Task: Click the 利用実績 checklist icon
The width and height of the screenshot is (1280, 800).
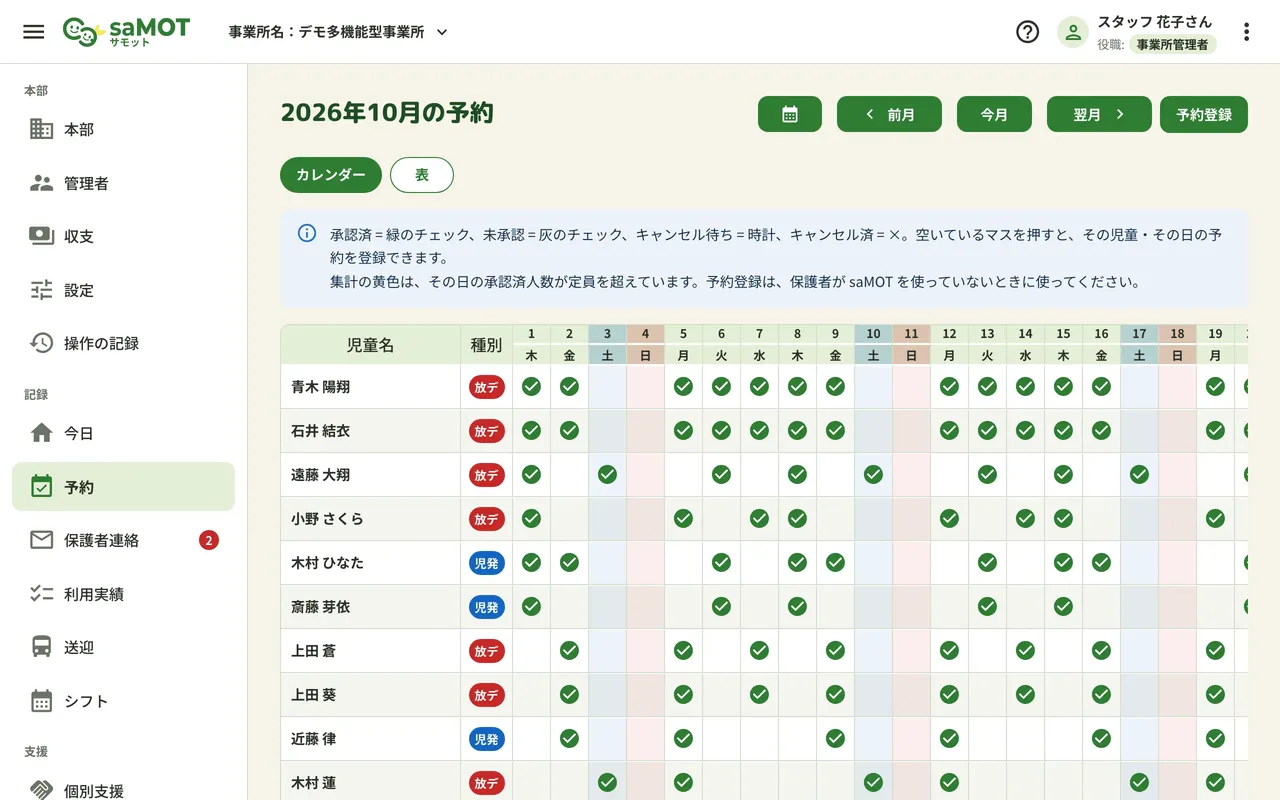Action: click(41, 594)
